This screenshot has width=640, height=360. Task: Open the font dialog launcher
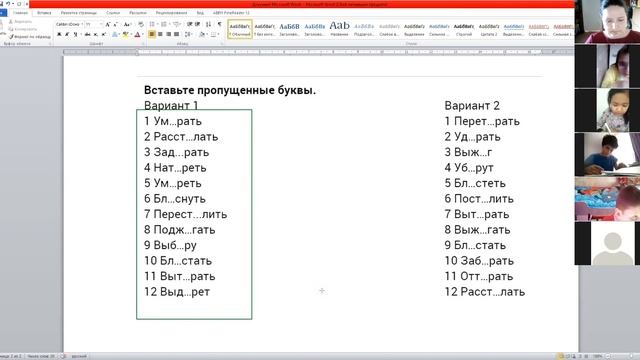click(x=143, y=43)
